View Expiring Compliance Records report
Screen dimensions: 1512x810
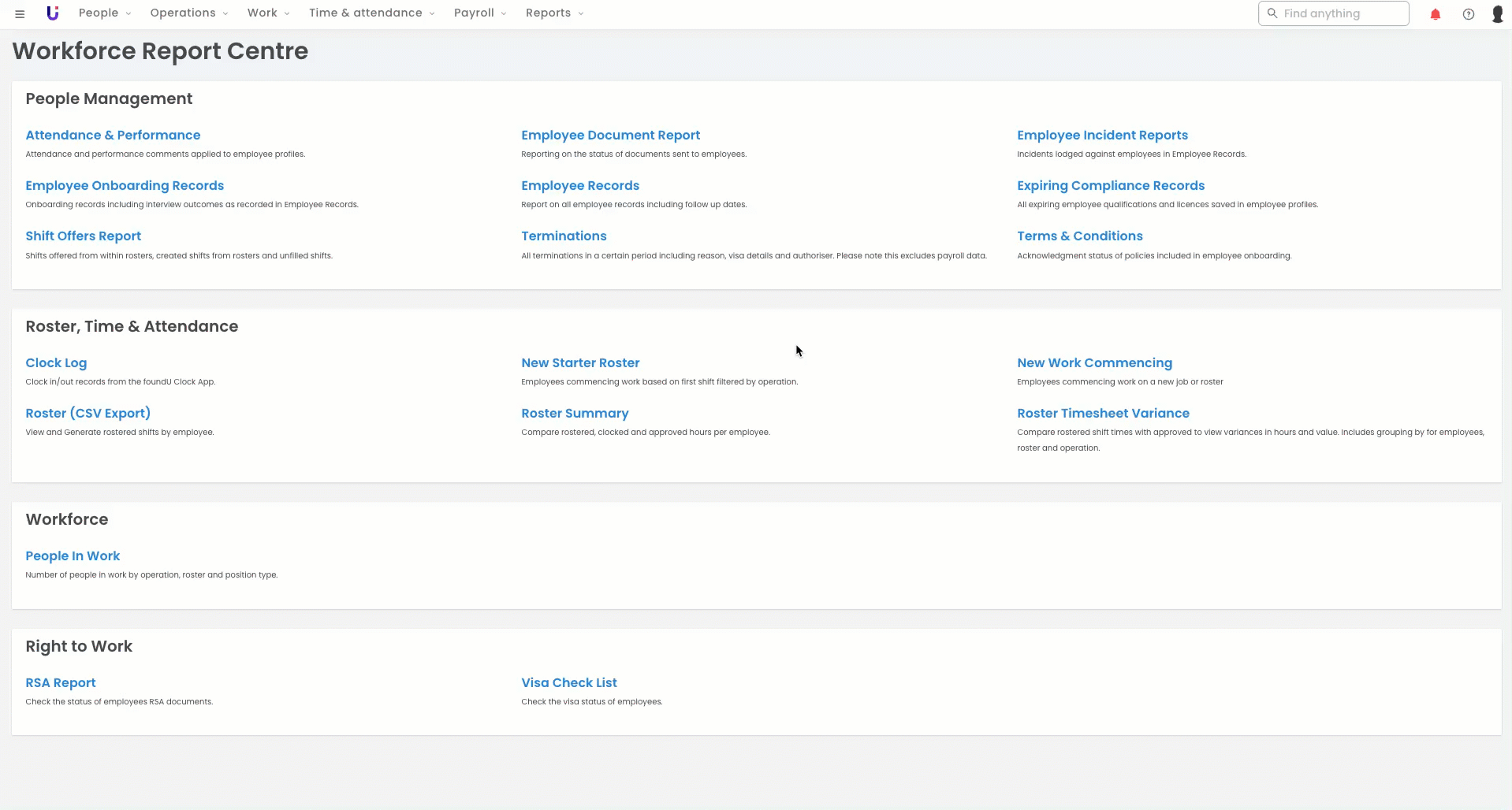(1110, 186)
